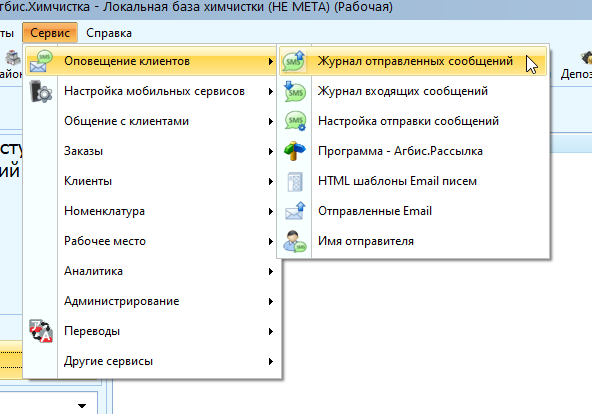Click the translation icon beside Переводы
Image resolution: width=592 pixels, height=414 pixels.
pos(41,331)
